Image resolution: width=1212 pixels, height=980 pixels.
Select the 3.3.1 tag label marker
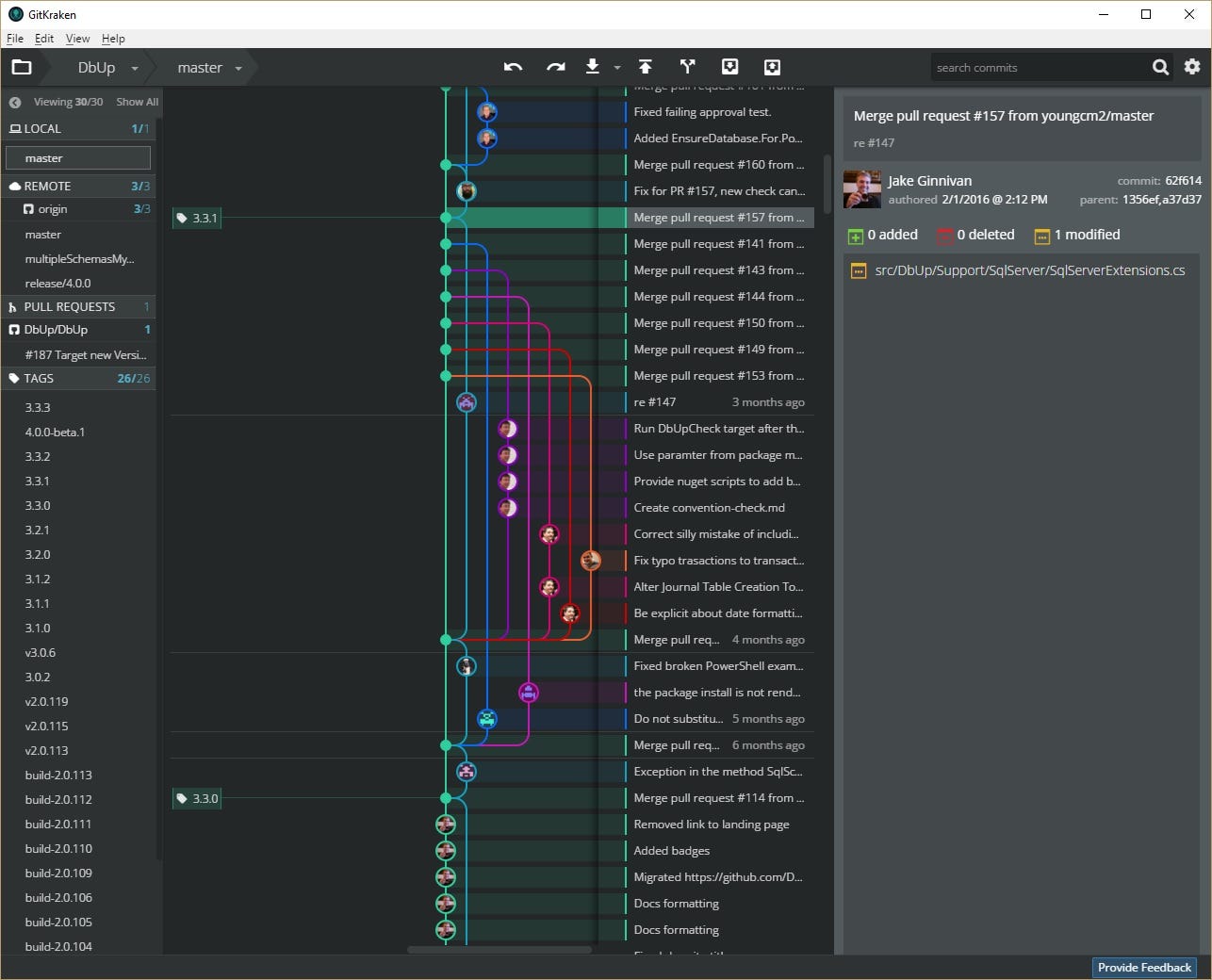[x=196, y=218]
